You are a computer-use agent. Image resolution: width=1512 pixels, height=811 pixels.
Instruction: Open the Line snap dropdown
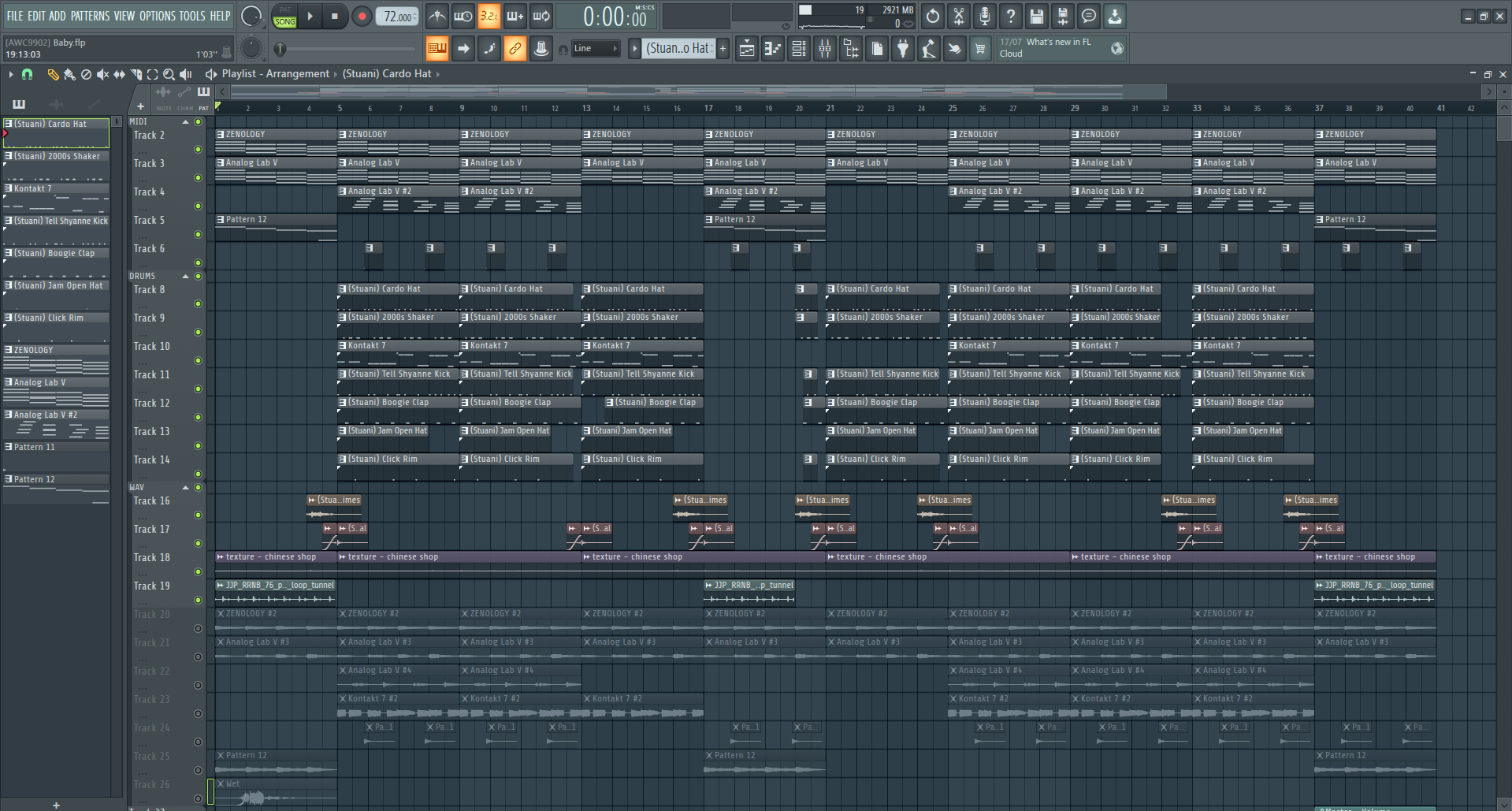coord(596,49)
